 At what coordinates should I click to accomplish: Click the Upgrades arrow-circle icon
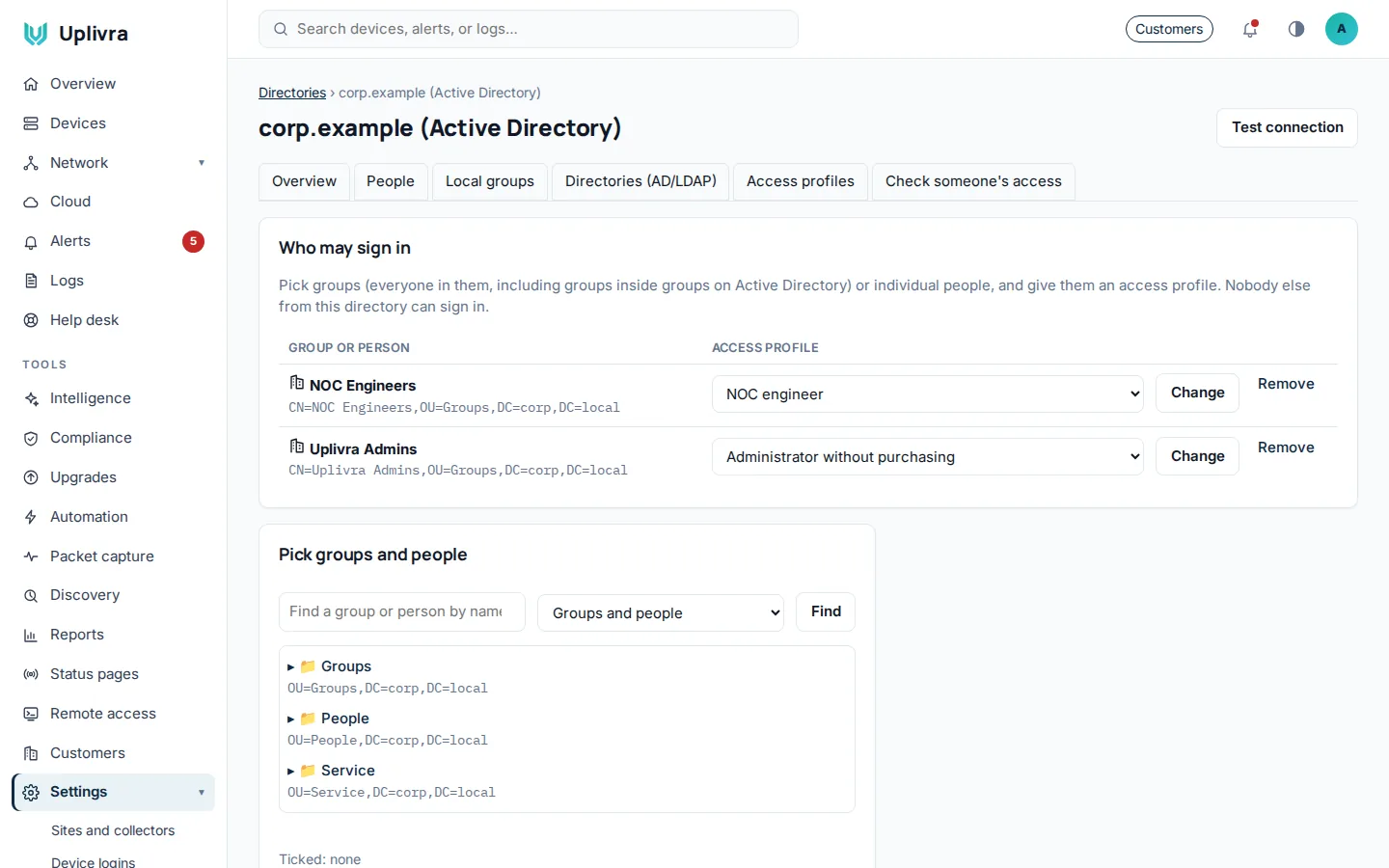31,477
